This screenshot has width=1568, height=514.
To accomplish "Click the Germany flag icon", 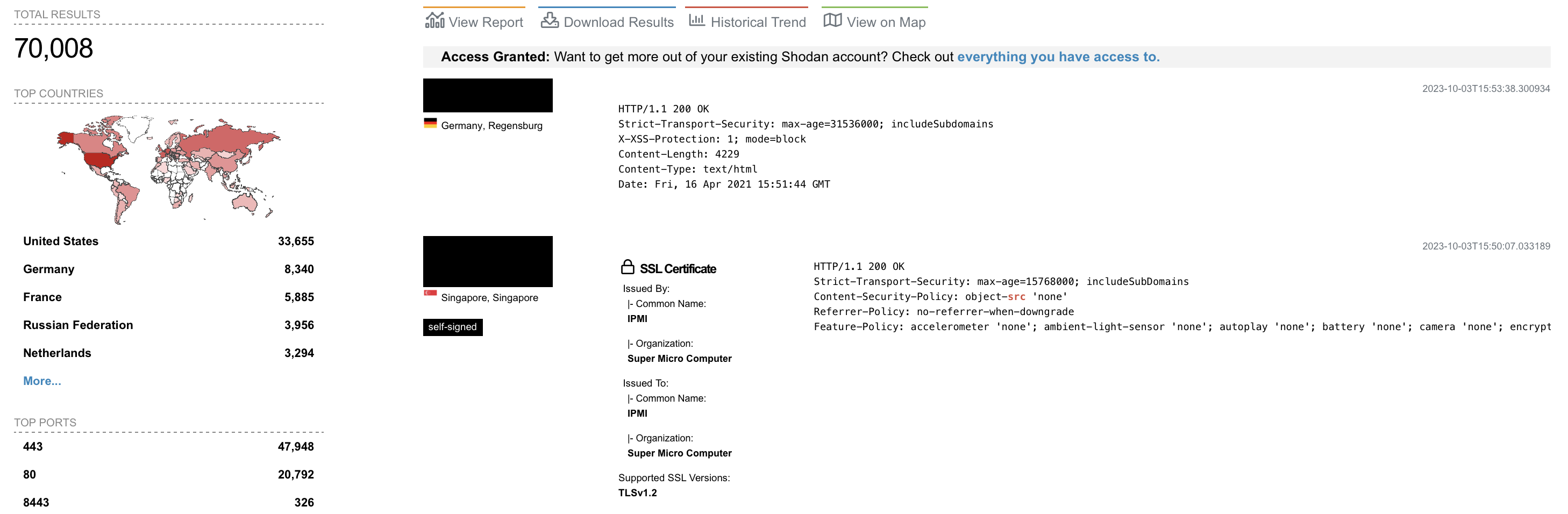I will (430, 123).
